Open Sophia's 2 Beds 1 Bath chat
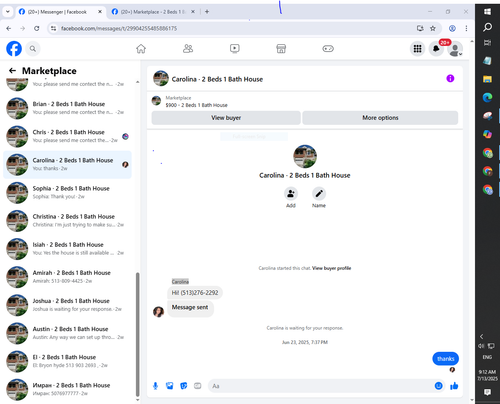This screenshot has height=404, width=500. 67,192
